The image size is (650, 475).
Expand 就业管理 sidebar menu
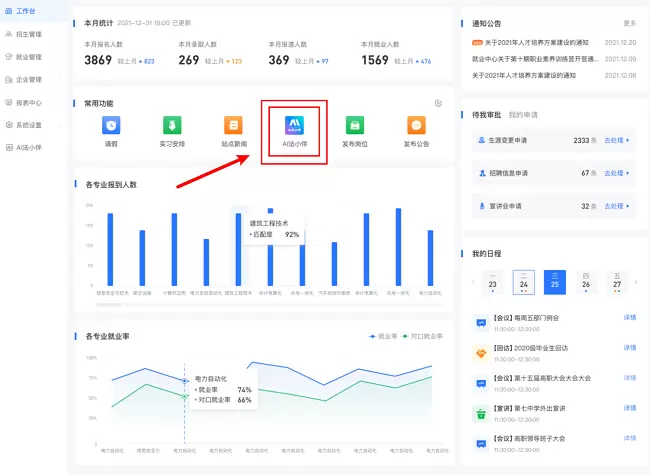(28, 56)
